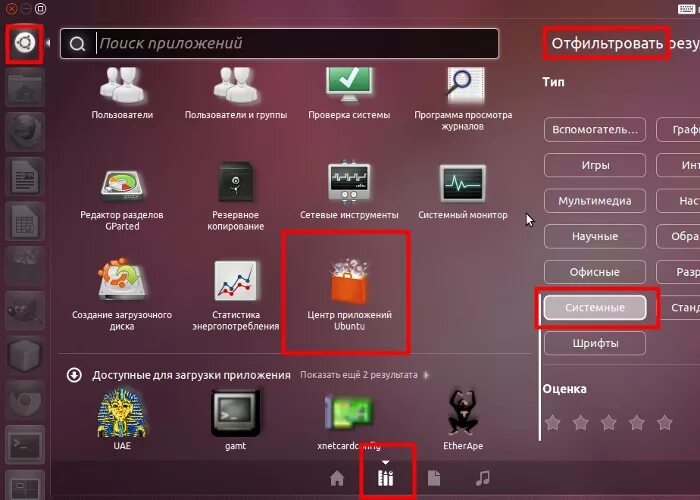Select the EtherApe application
Screen dimensions: 700x500
(x=463, y=420)
